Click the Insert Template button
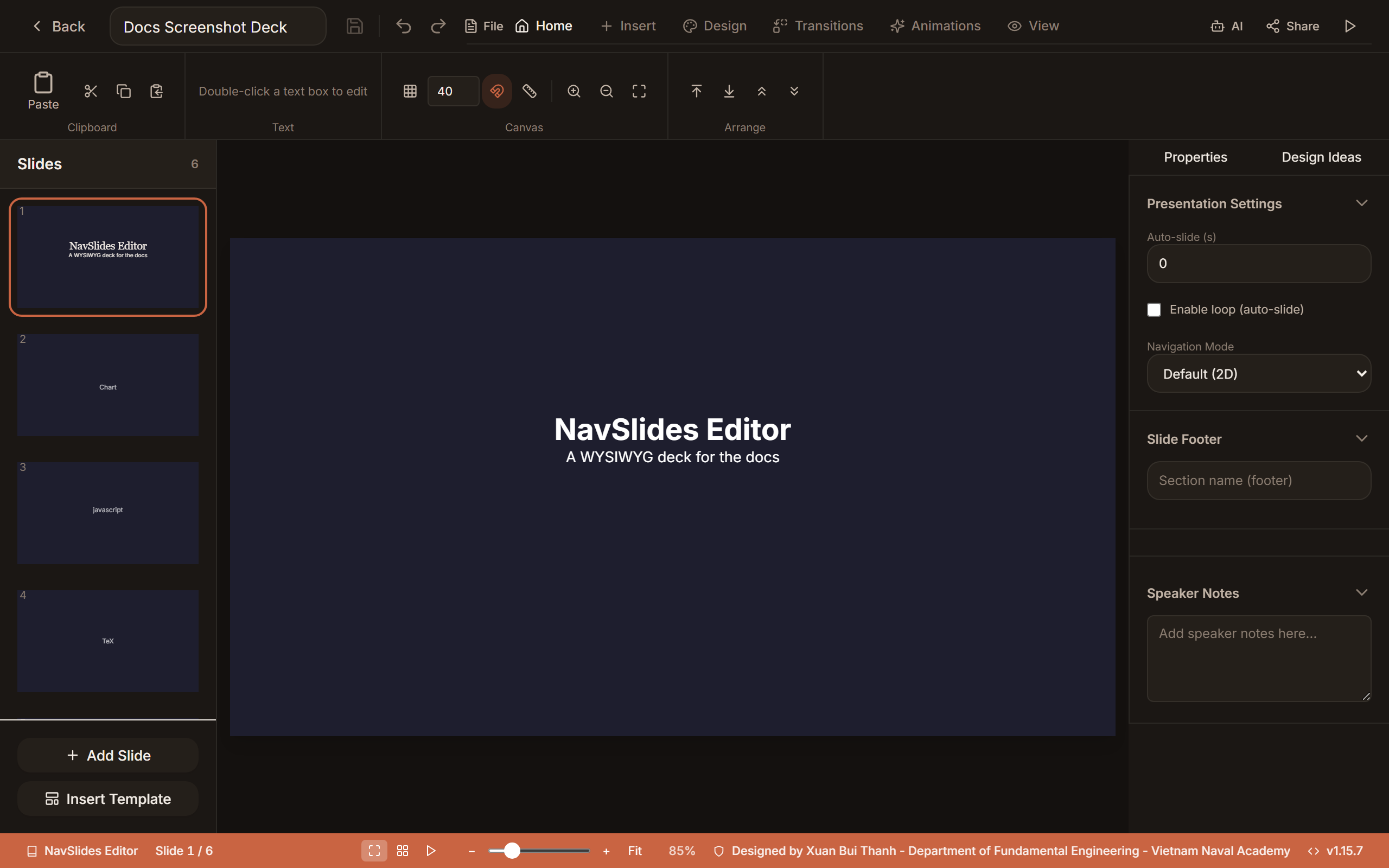Image resolution: width=1389 pixels, height=868 pixels. pyautogui.click(x=108, y=799)
